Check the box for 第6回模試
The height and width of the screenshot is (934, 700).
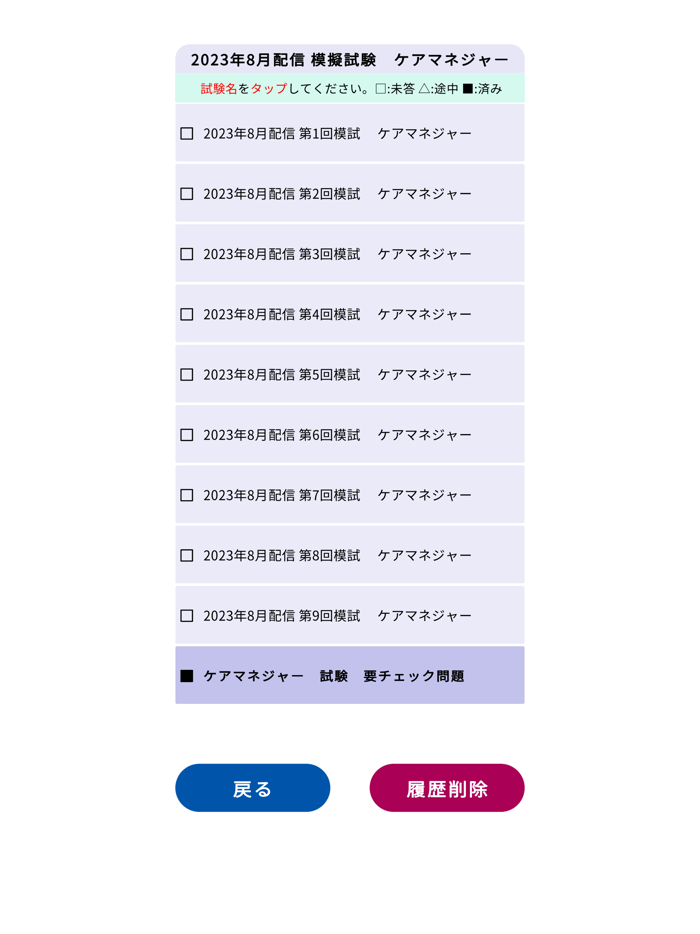coord(186,434)
